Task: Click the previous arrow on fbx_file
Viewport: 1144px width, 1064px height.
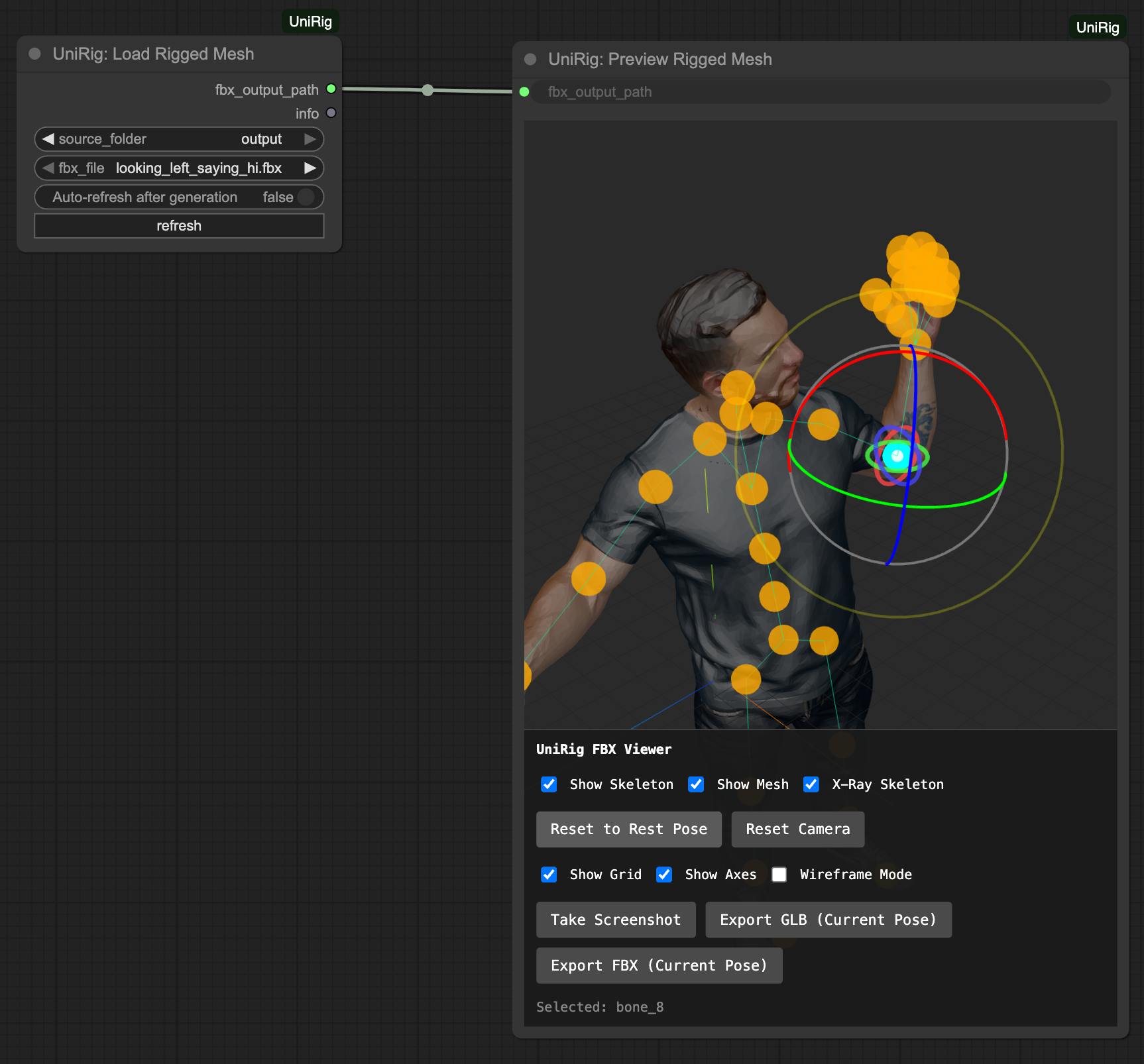Action: point(48,168)
